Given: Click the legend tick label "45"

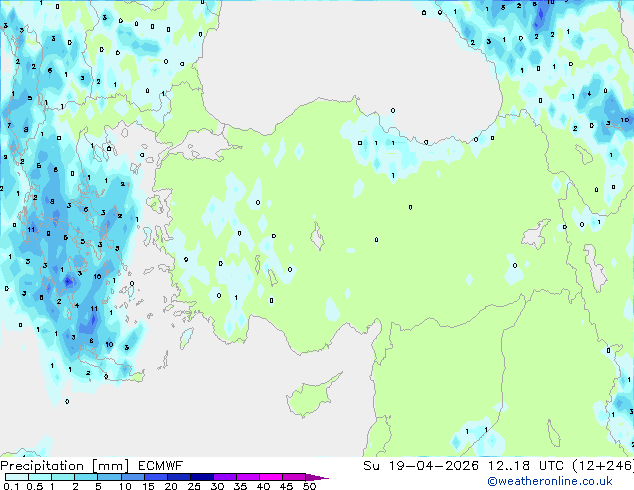Looking at the screenshot, I should pos(286,486).
